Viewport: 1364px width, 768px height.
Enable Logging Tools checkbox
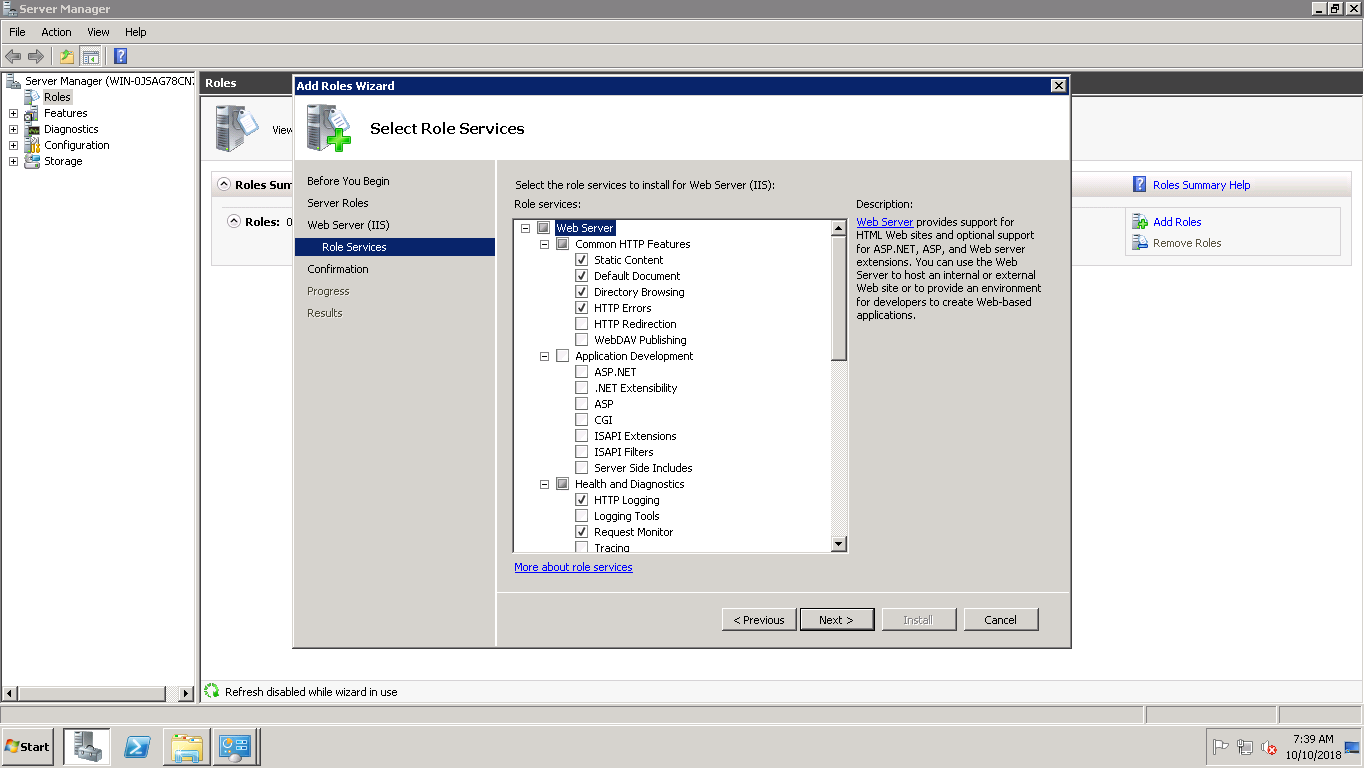582,516
